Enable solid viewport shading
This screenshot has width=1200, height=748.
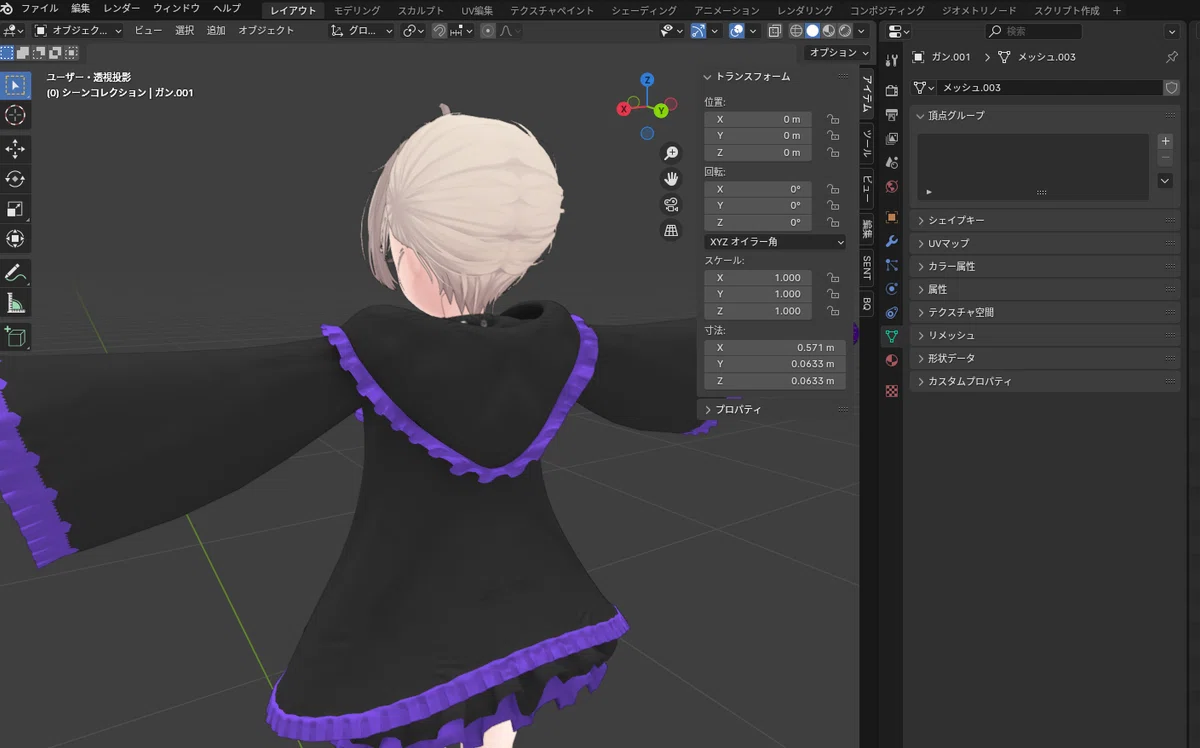tap(813, 31)
